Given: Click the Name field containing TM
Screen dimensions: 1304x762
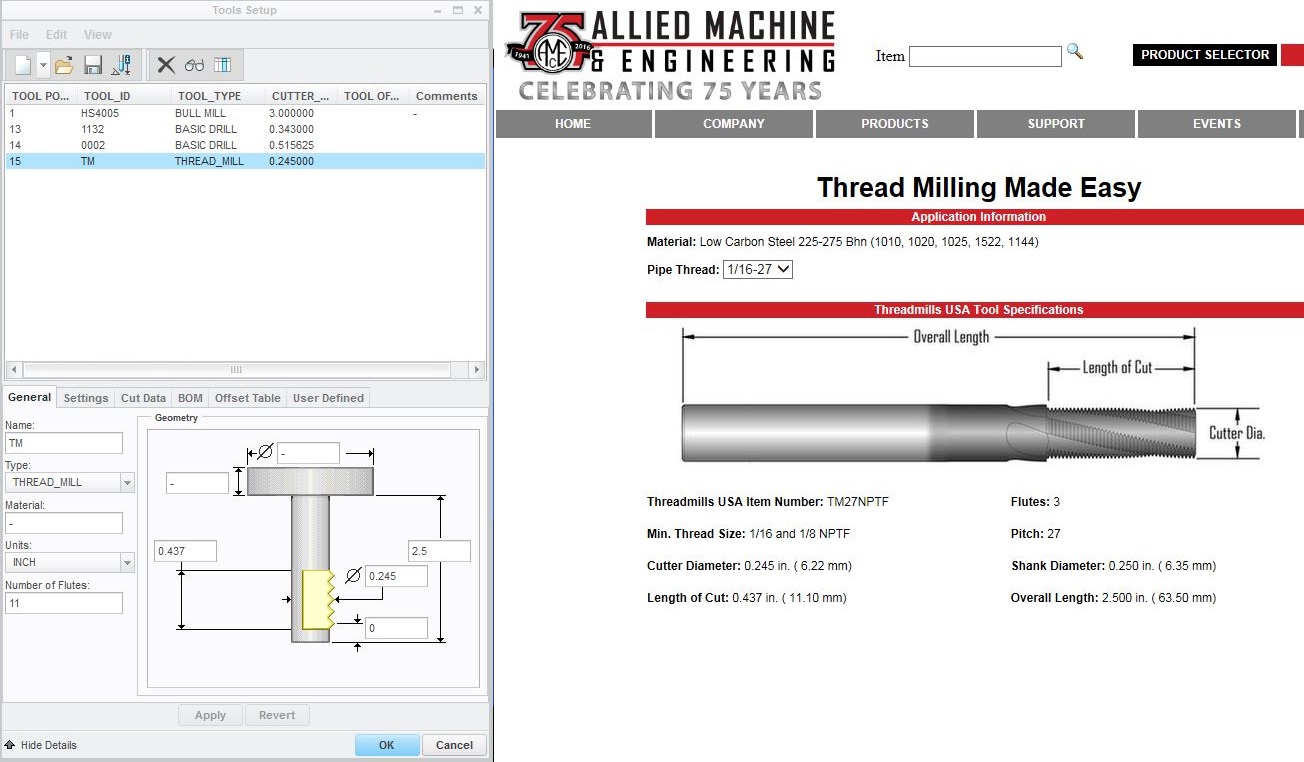Looking at the screenshot, I should tap(64, 443).
